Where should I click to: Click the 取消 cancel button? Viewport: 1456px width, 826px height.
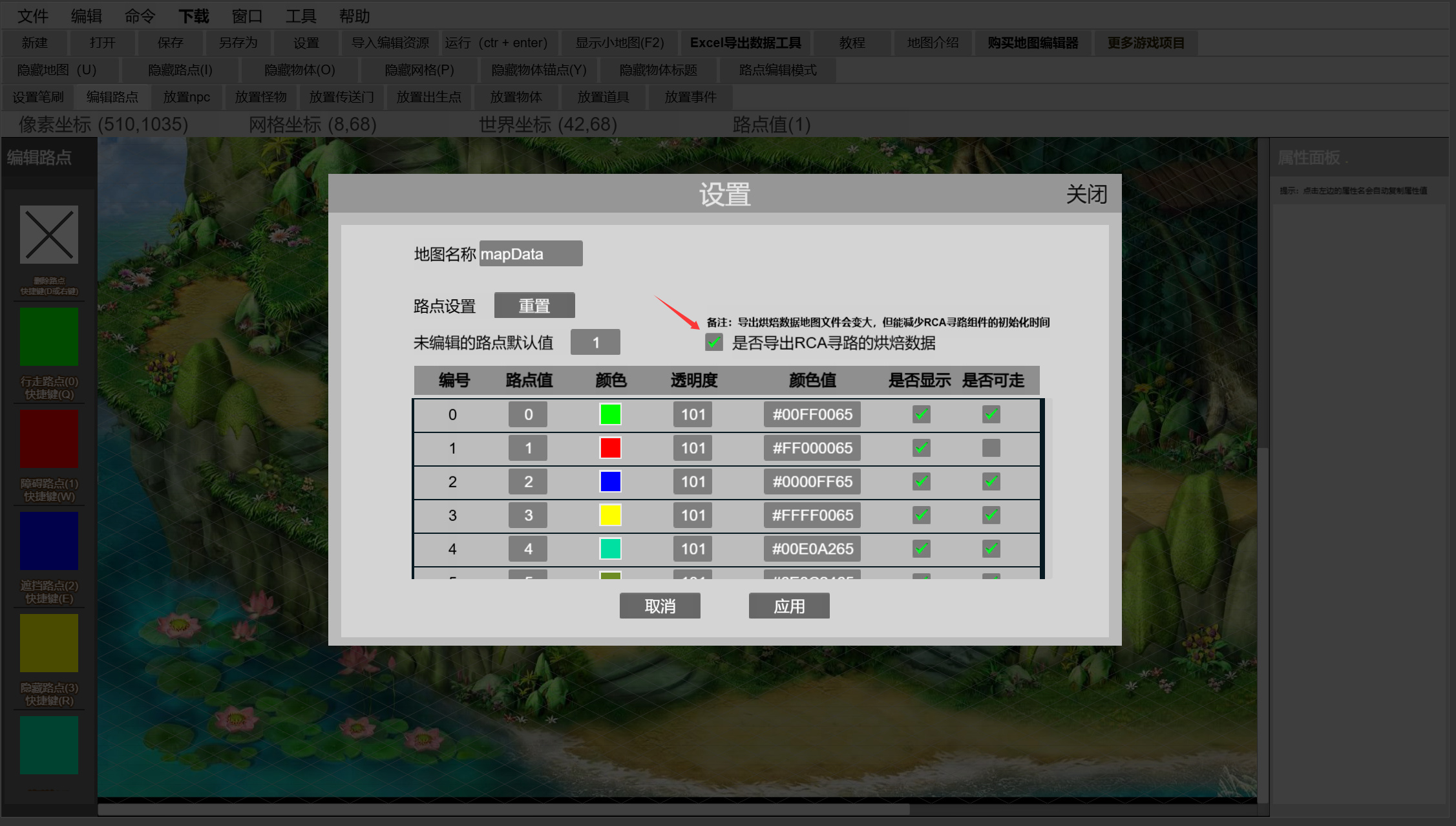coord(659,606)
